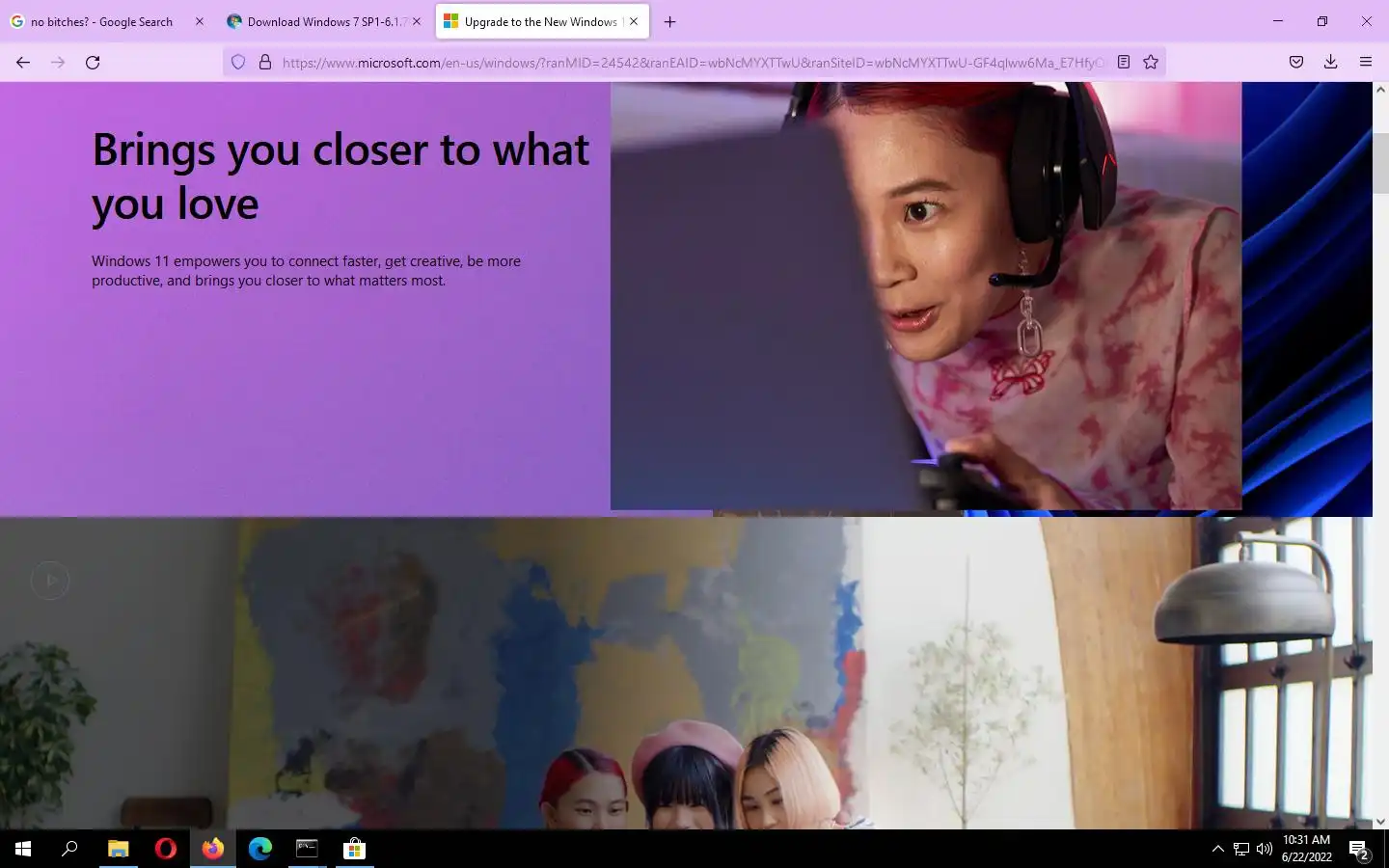The width and height of the screenshot is (1389, 868).
Task: Open Microsoft Store from taskbar
Action: 355,849
